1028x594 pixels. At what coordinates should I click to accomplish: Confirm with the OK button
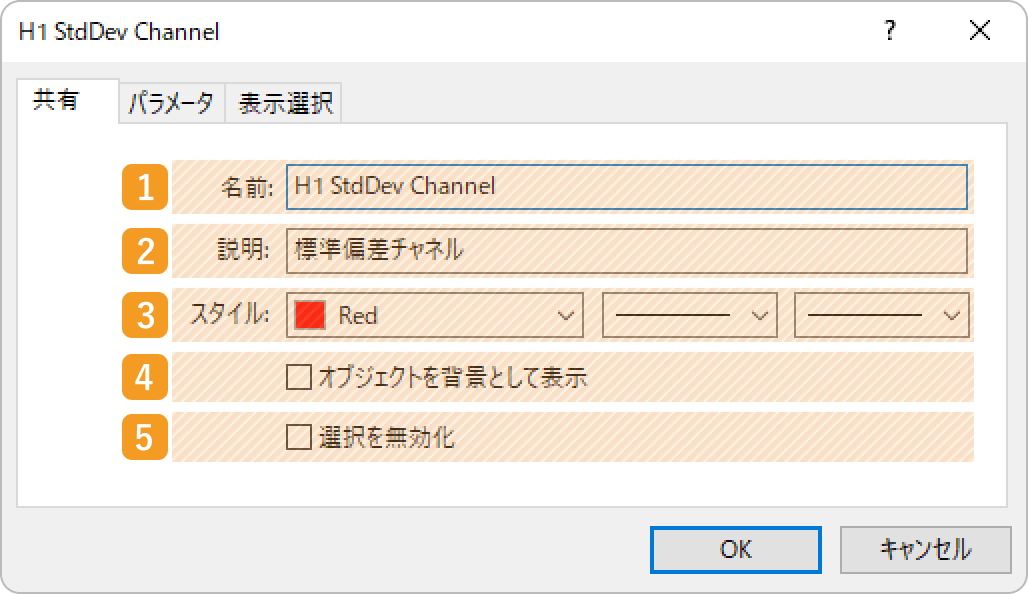tap(736, 549)
